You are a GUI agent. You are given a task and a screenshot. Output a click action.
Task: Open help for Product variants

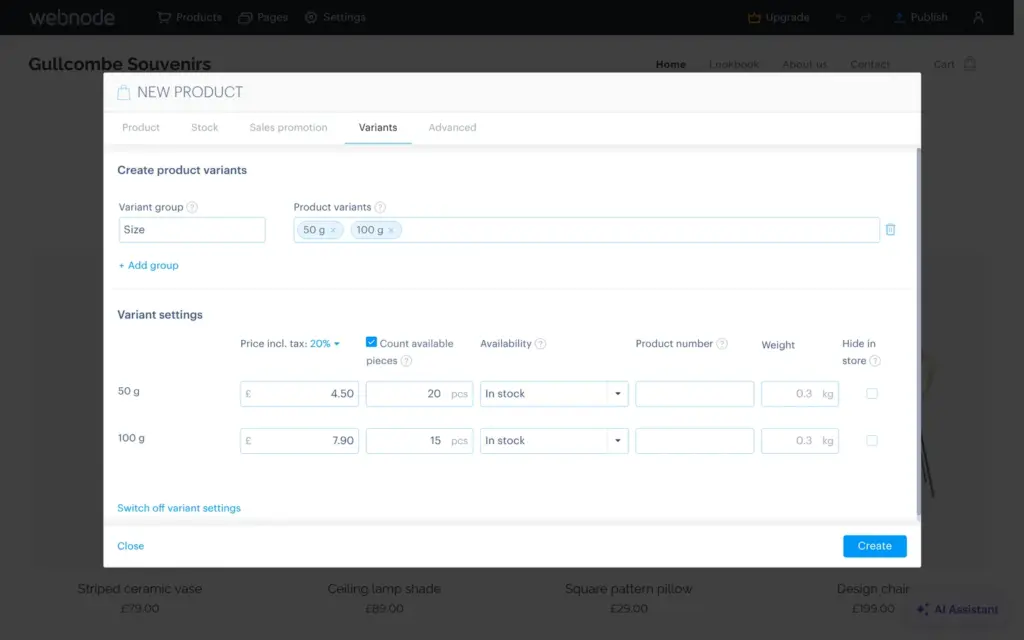[380, 207]
